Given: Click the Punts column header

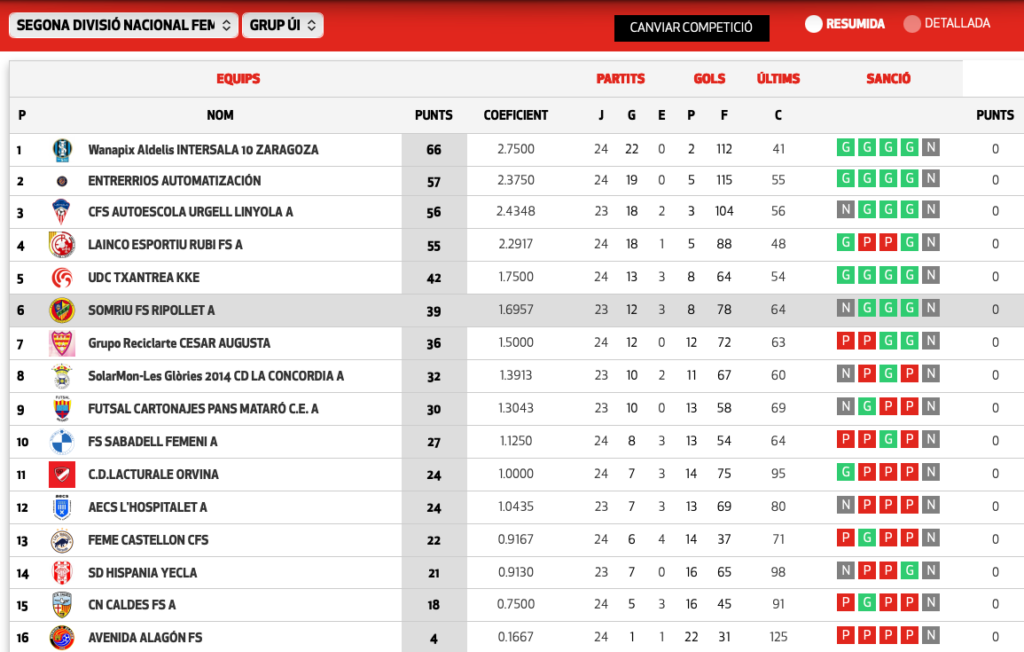Looking at the screenshot, I should pos(433,115).
